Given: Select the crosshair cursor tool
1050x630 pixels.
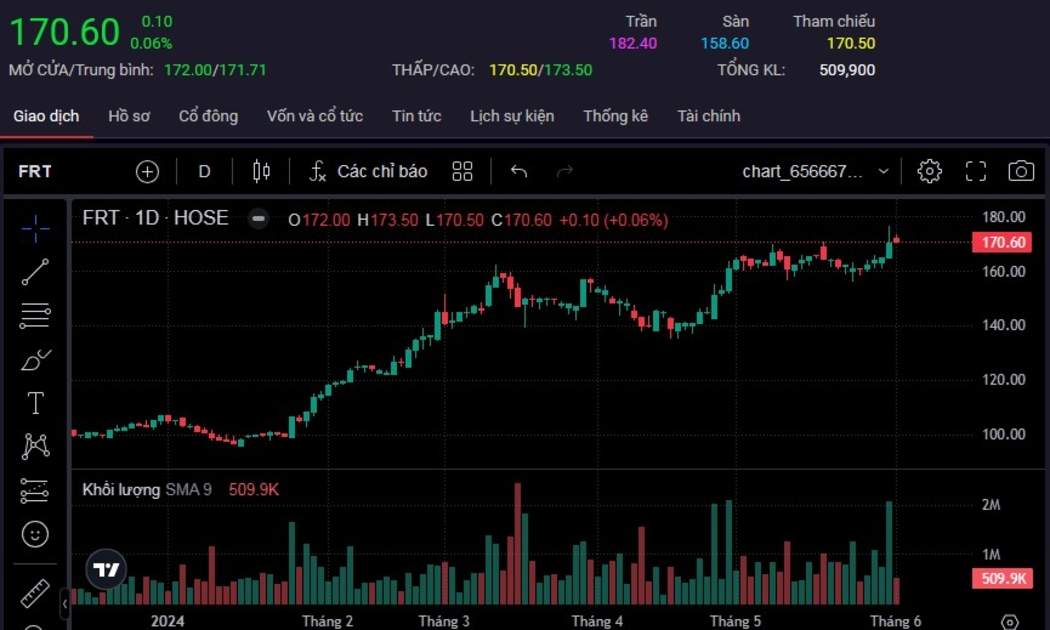Looking at the screenshot, I should [35, 228].
